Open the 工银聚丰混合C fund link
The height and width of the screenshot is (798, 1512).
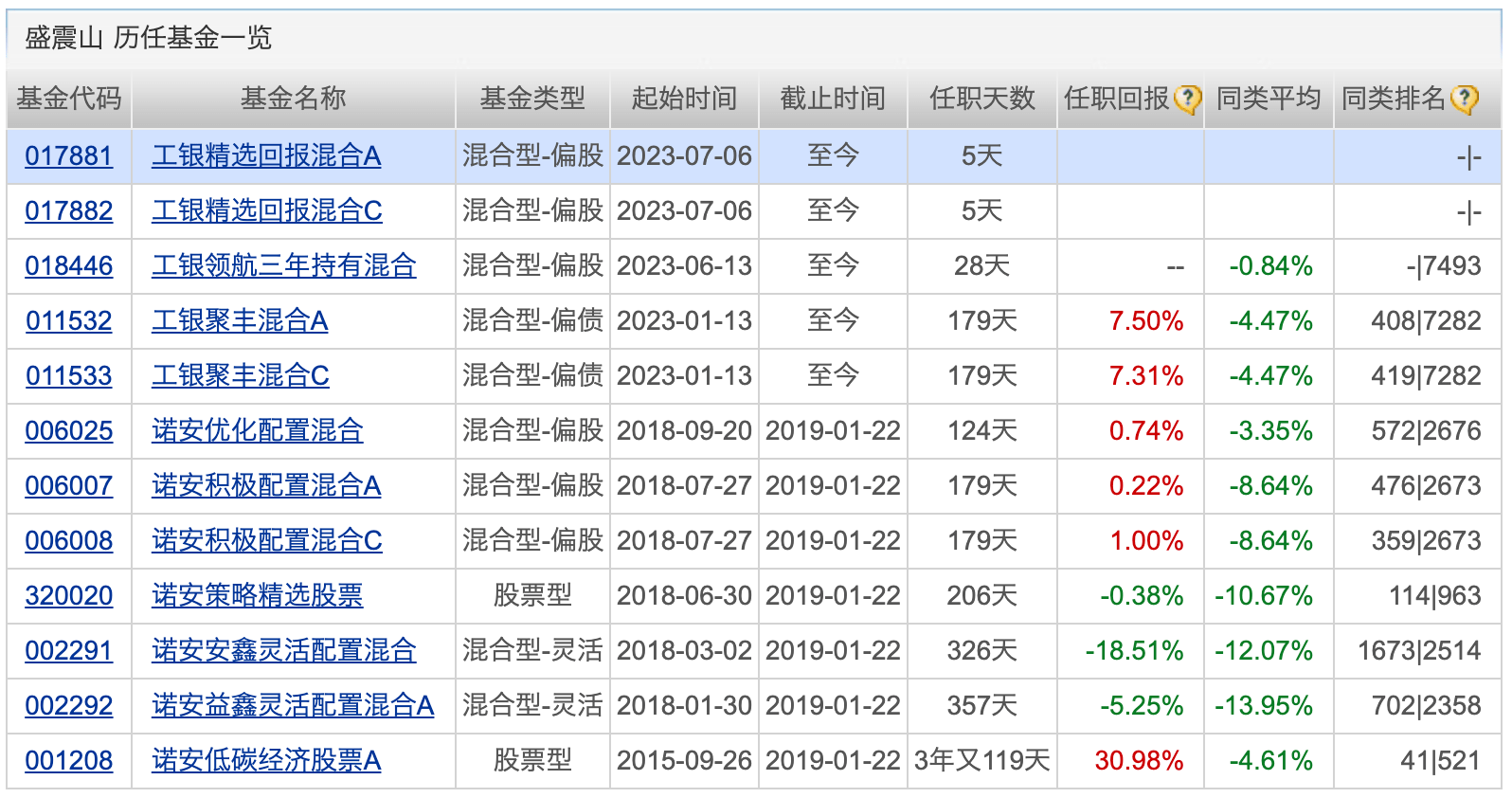pyautogui.click(x=241, y=376)
